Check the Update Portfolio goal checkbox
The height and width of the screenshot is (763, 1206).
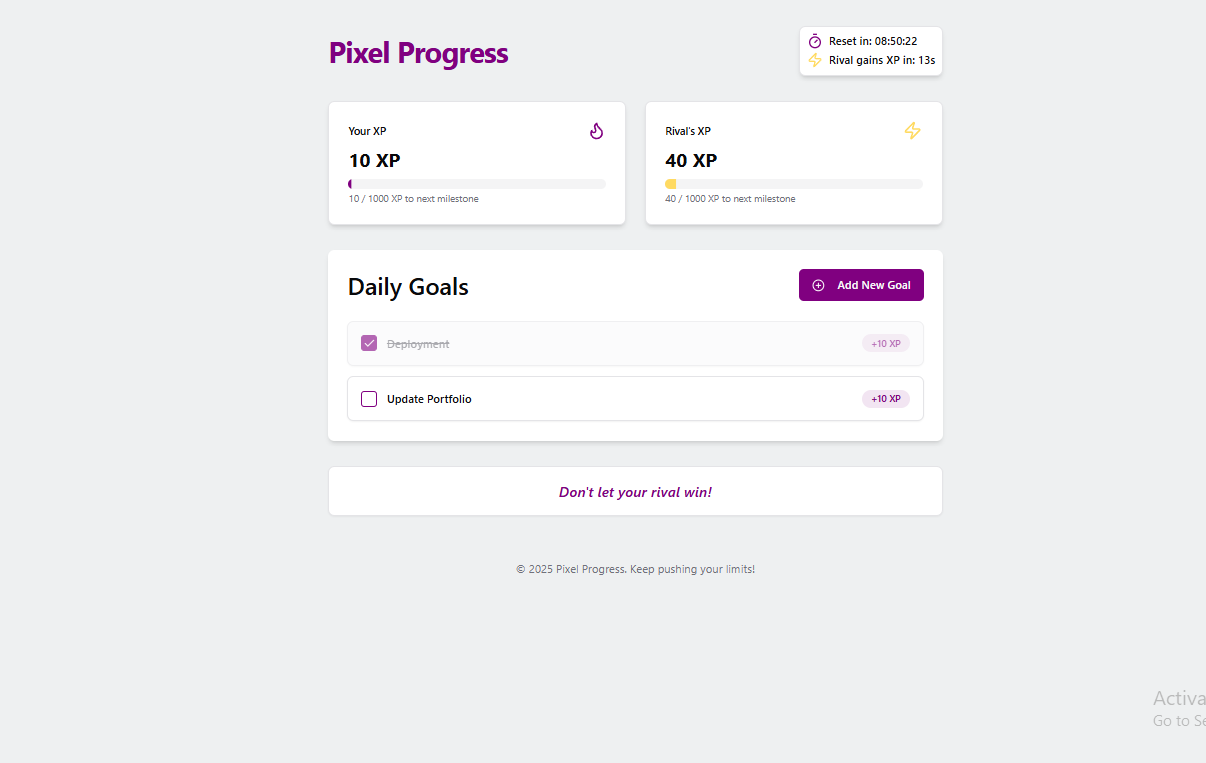(369, 399)
